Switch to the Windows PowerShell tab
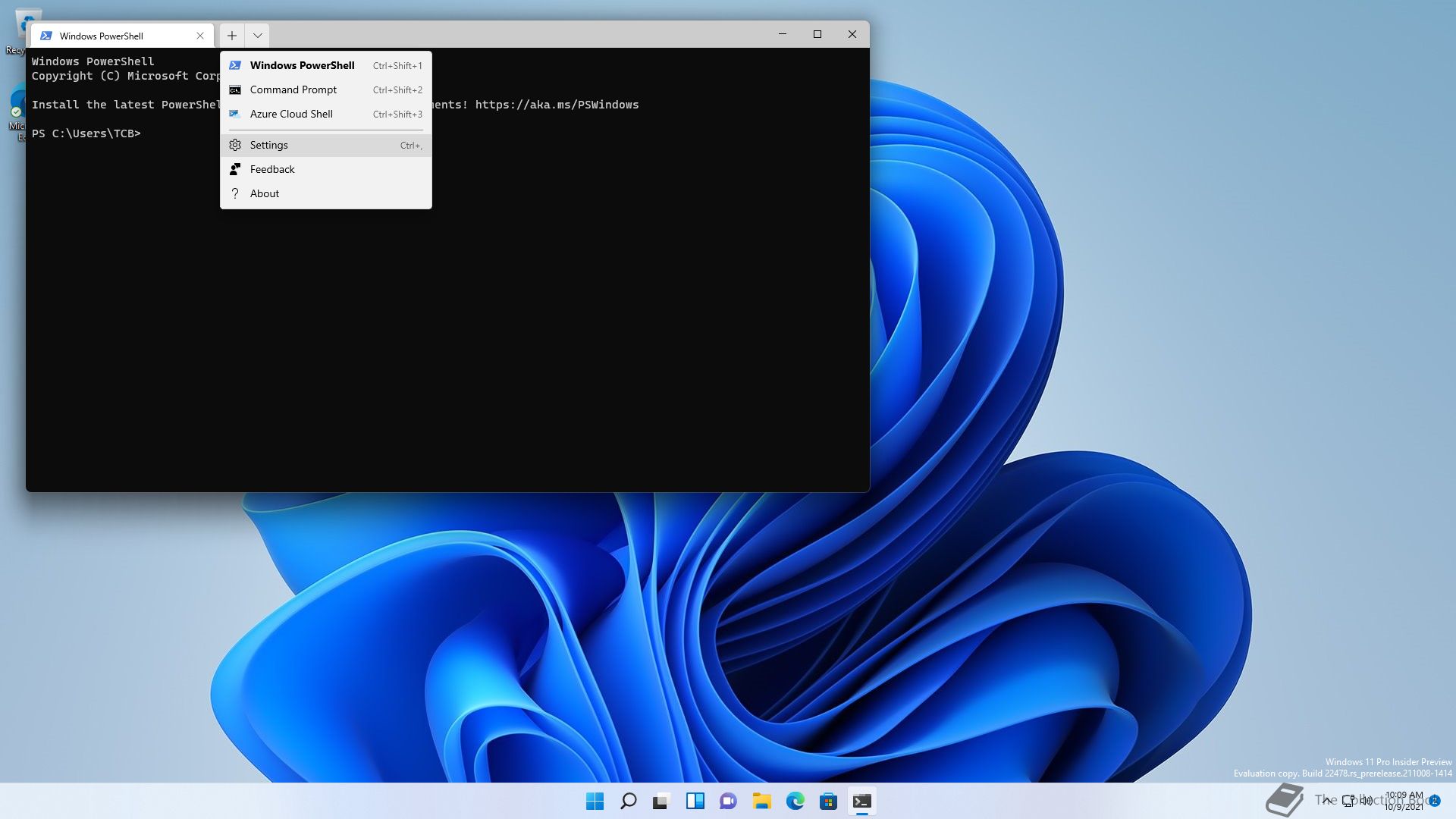Viewport: 1456px width, 819px height. point(121,36)
